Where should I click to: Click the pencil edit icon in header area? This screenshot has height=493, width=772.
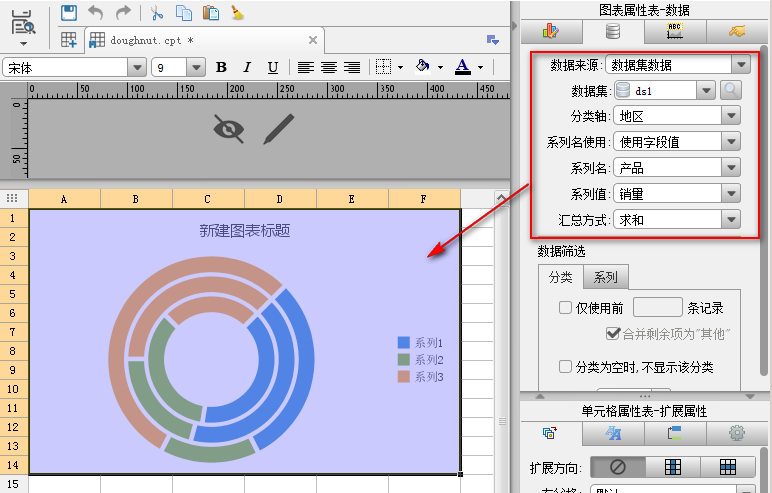tap(279, 129)
